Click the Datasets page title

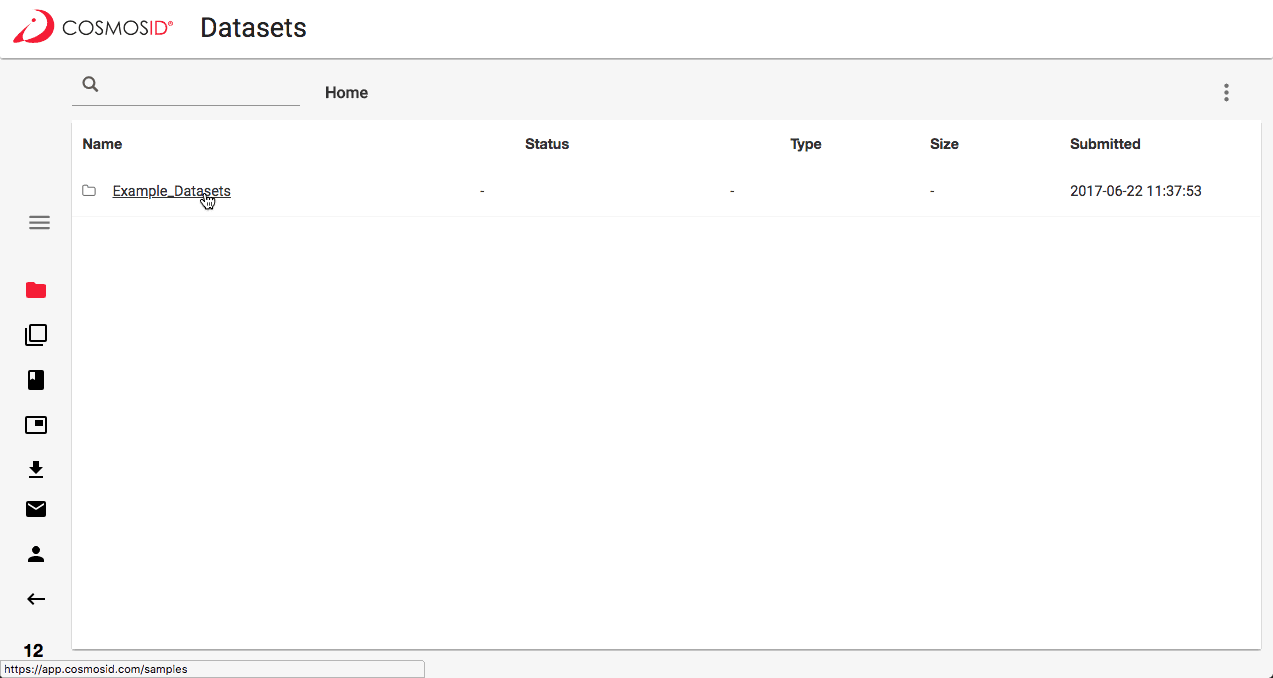253,28
